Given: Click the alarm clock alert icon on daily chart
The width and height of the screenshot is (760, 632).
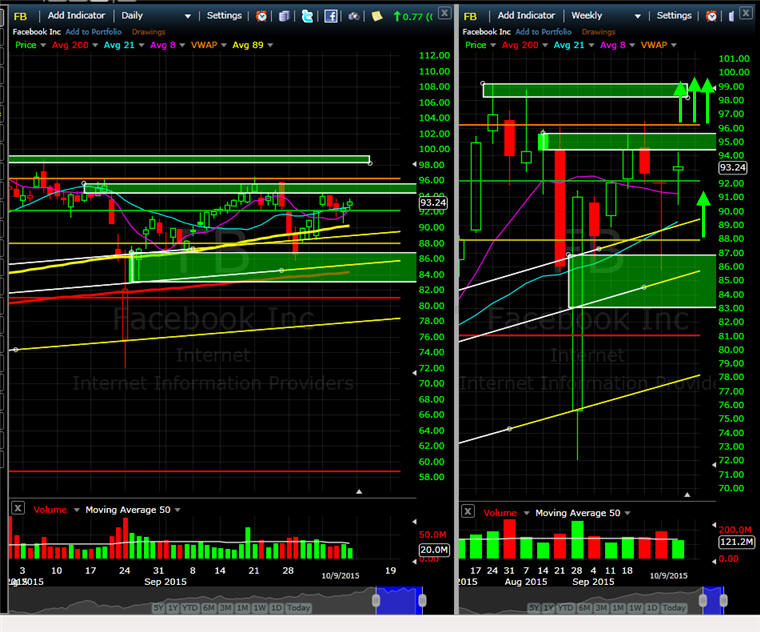Looking at the screenshot, I should pos(261,16).
